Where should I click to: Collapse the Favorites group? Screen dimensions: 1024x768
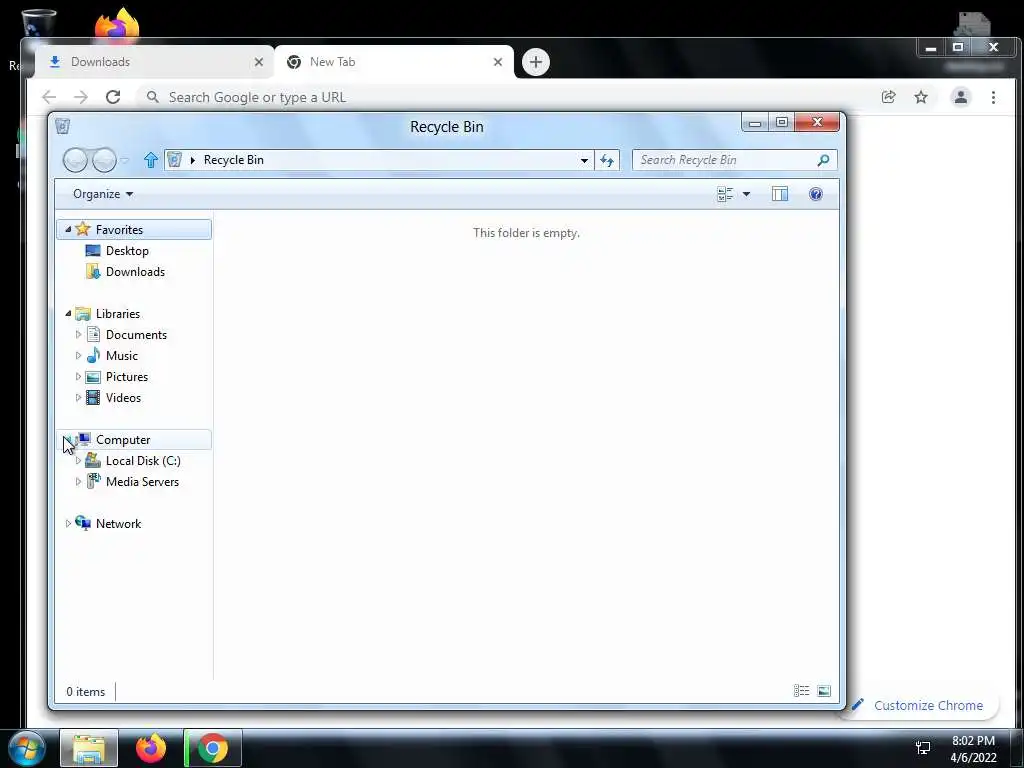(x=68, y=229)
